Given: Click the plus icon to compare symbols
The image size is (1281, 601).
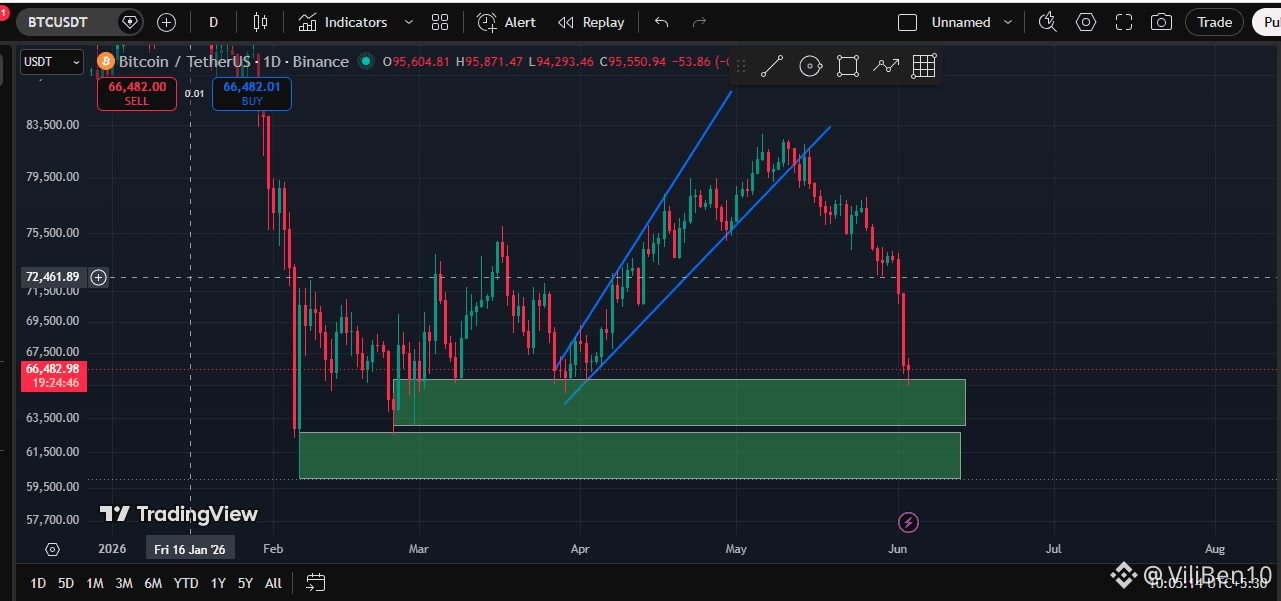Looking at the screenshot, I should [167, 22].
